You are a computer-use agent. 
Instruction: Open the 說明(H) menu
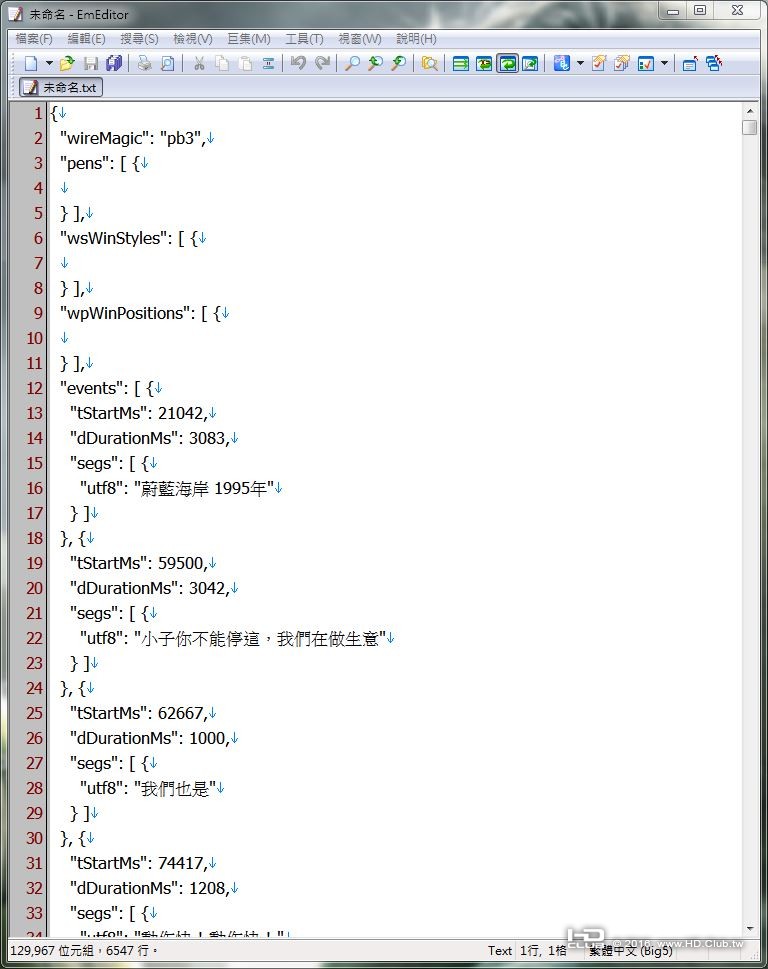point(416,39)
